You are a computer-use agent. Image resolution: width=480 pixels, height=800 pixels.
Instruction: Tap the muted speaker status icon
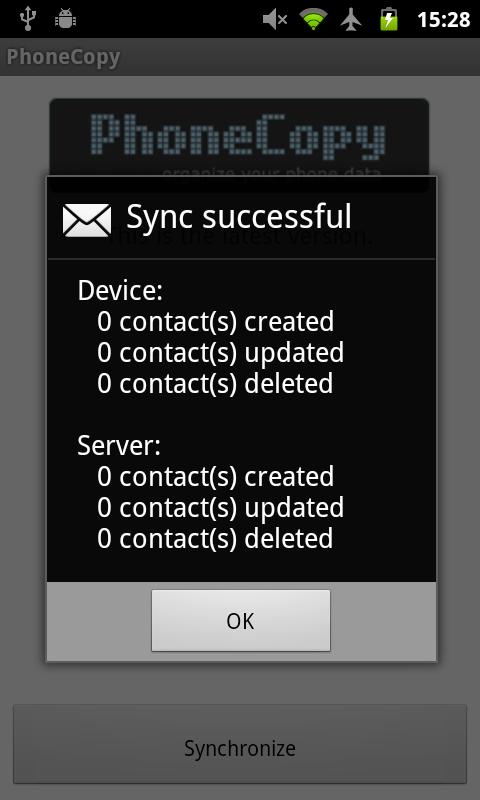pos(275,20)
